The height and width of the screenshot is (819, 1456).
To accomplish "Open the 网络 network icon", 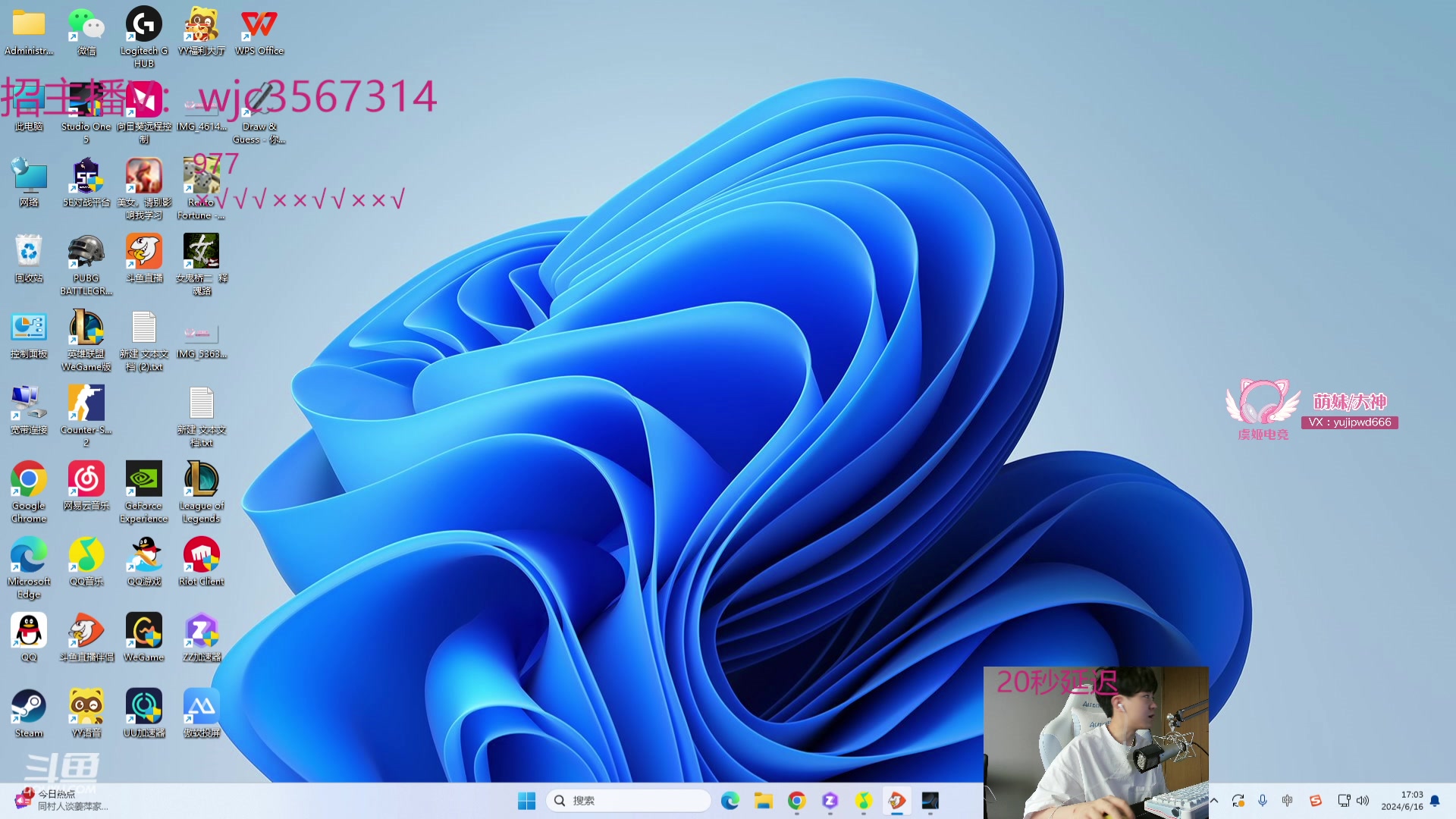I will [x=29, y=183].
